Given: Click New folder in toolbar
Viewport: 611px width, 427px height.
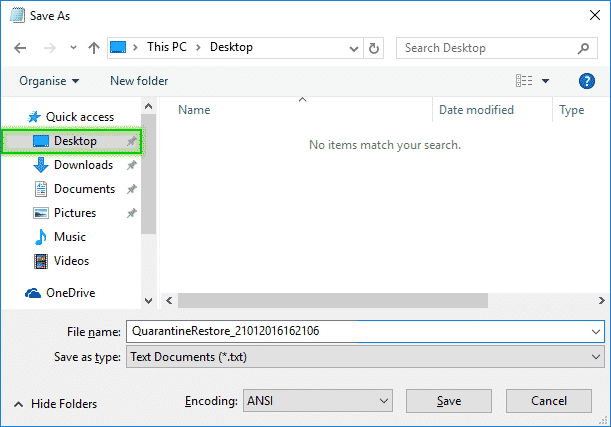Looking at the screenshot, I should pyautogui.click(x=139, y=81).
